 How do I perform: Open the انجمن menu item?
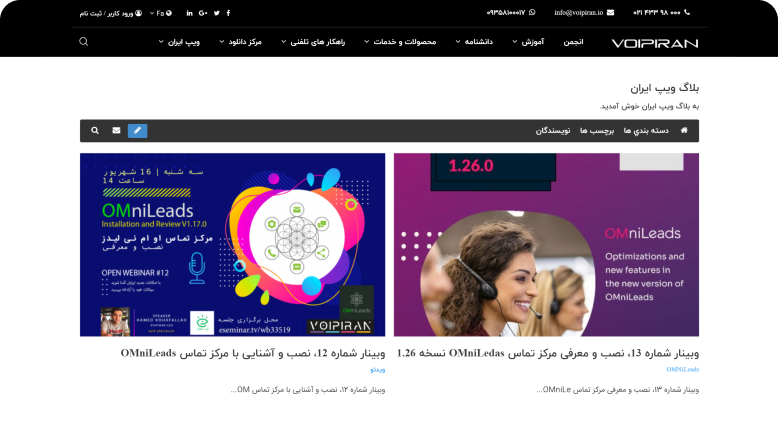coord(573,42)
